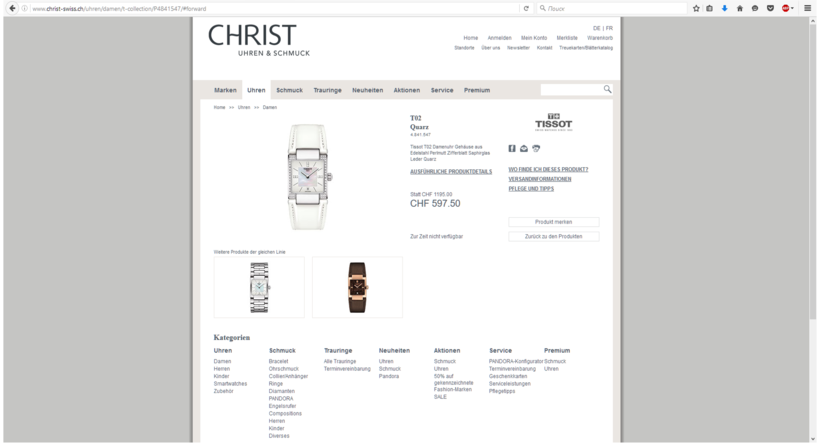Open PANDORA-Konfigurator under Service
This screenshot has height=446, width=820.
pyautogui.click(x=516, y=362)
